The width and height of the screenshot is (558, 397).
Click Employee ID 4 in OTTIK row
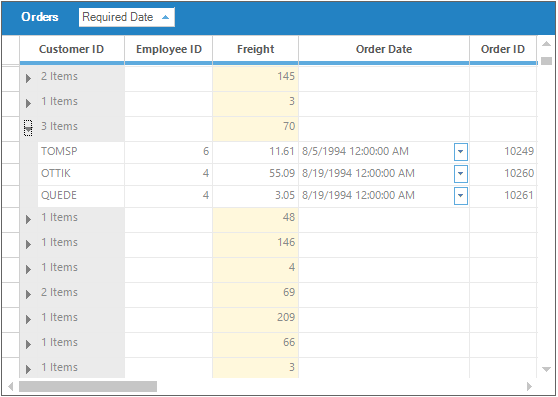pos(169,174)
